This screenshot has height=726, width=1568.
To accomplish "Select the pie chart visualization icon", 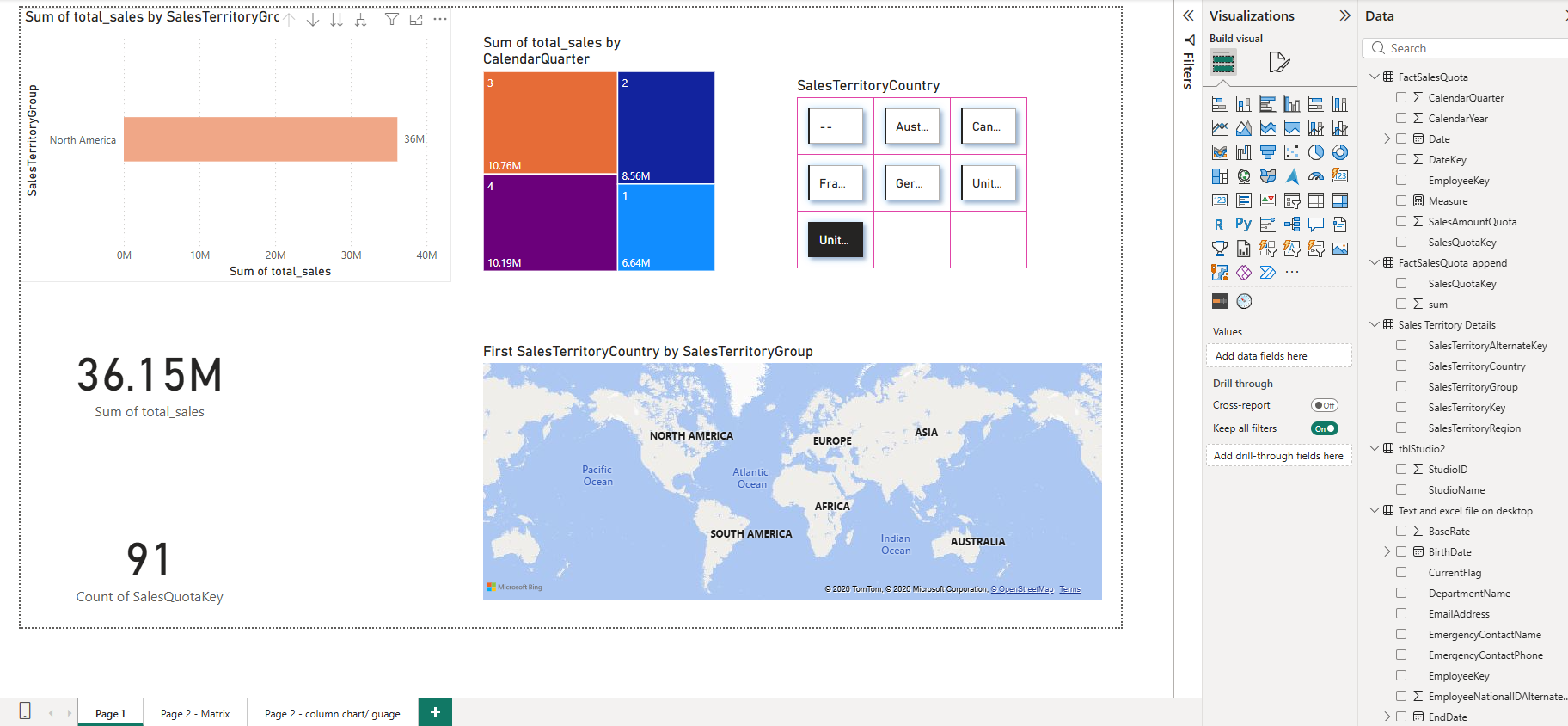I will click(1315, 152).
